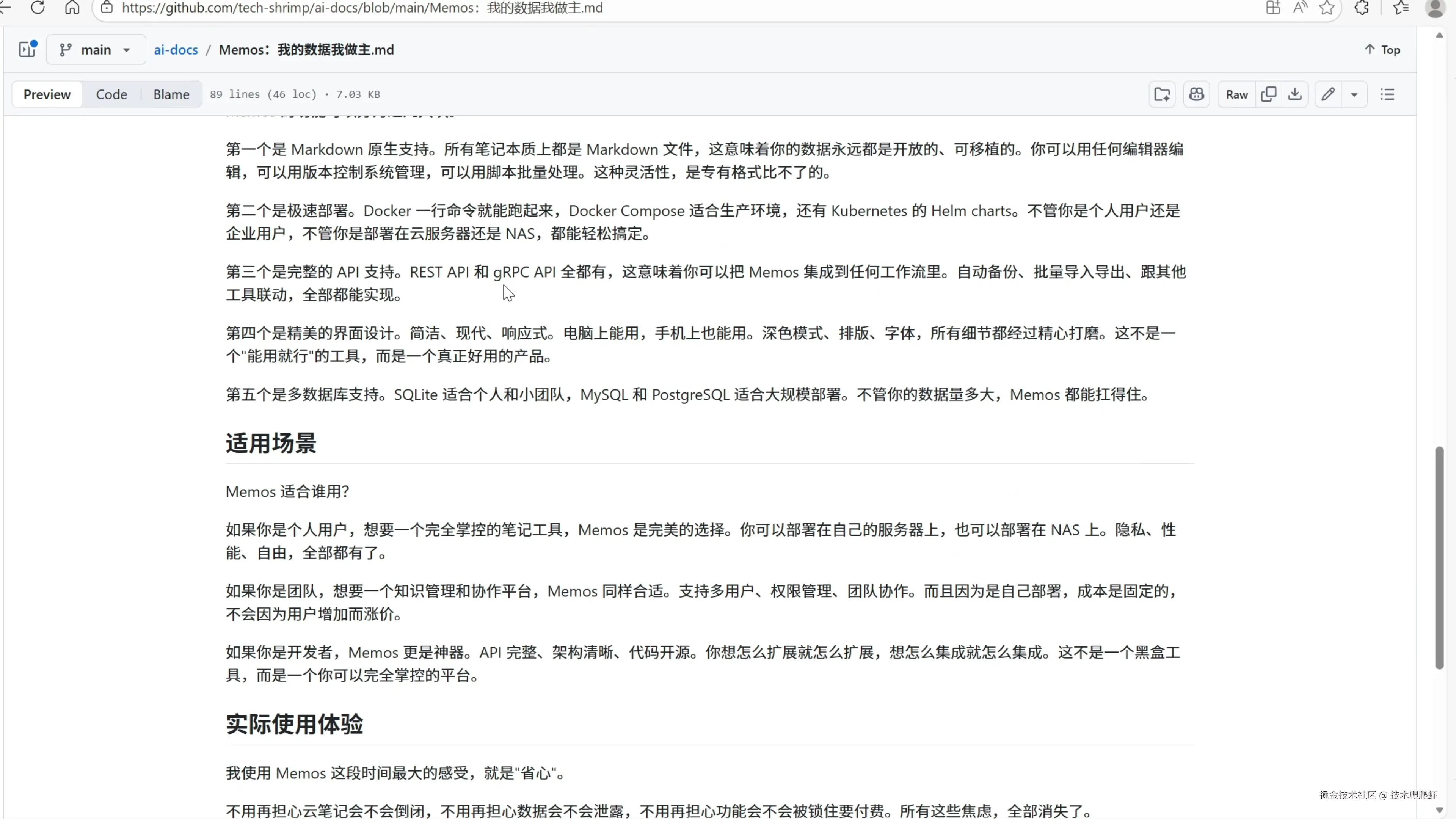Click the open-in-workspace icon left of Copilot
This screenshot has width=1456, height=819.
pos(1162,94)
